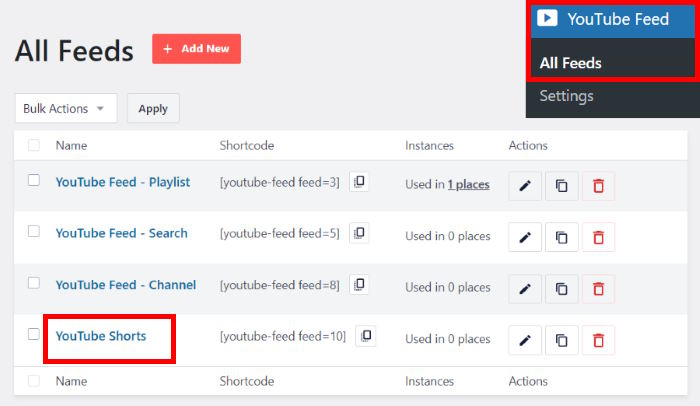Screen dimensions: 700x406
Task: View the 1 places instances link
Action: point(469,184)
